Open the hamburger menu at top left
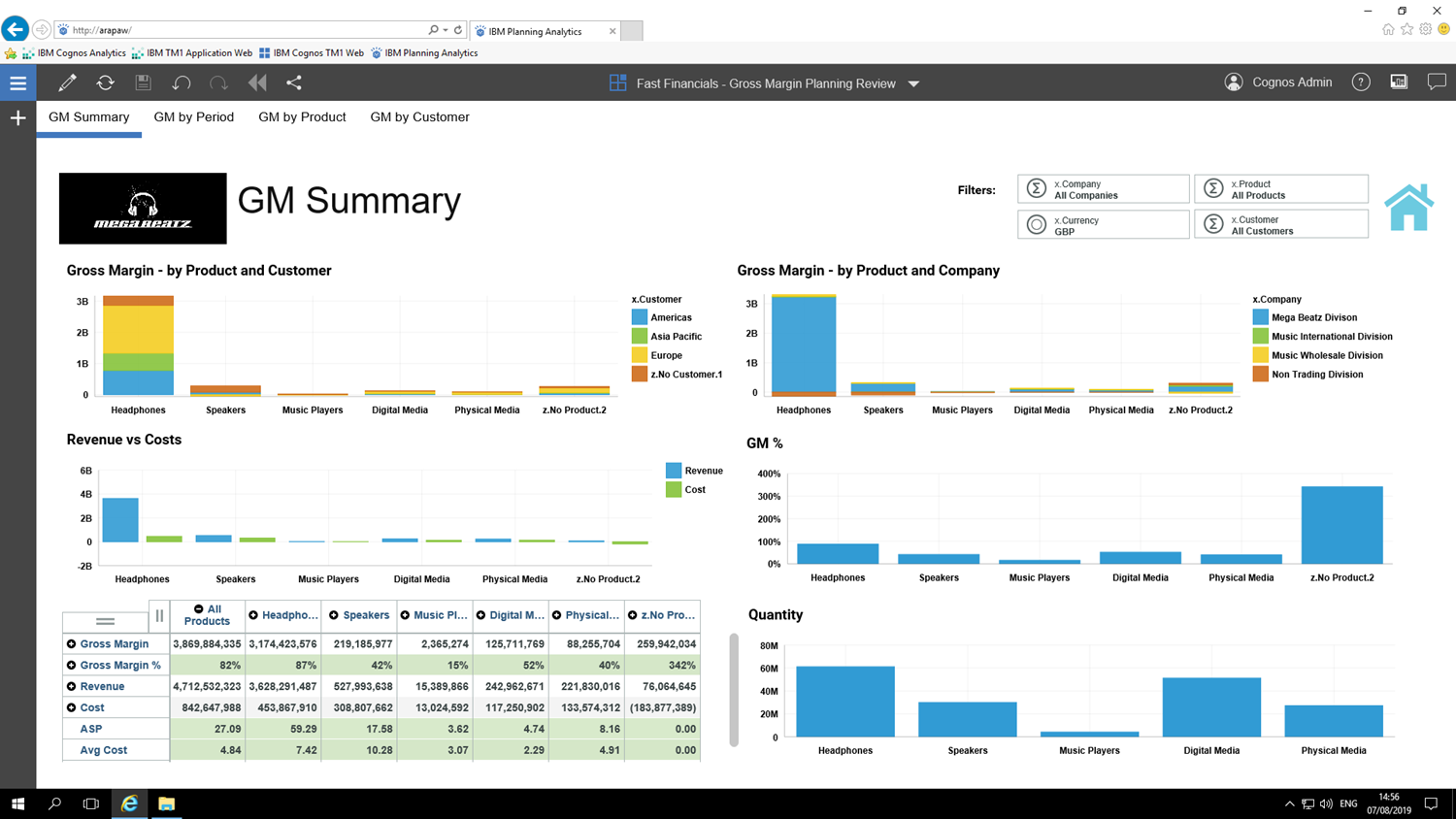Image resolution: width=1456 pixels, height=819 pixels. [17, 82]
